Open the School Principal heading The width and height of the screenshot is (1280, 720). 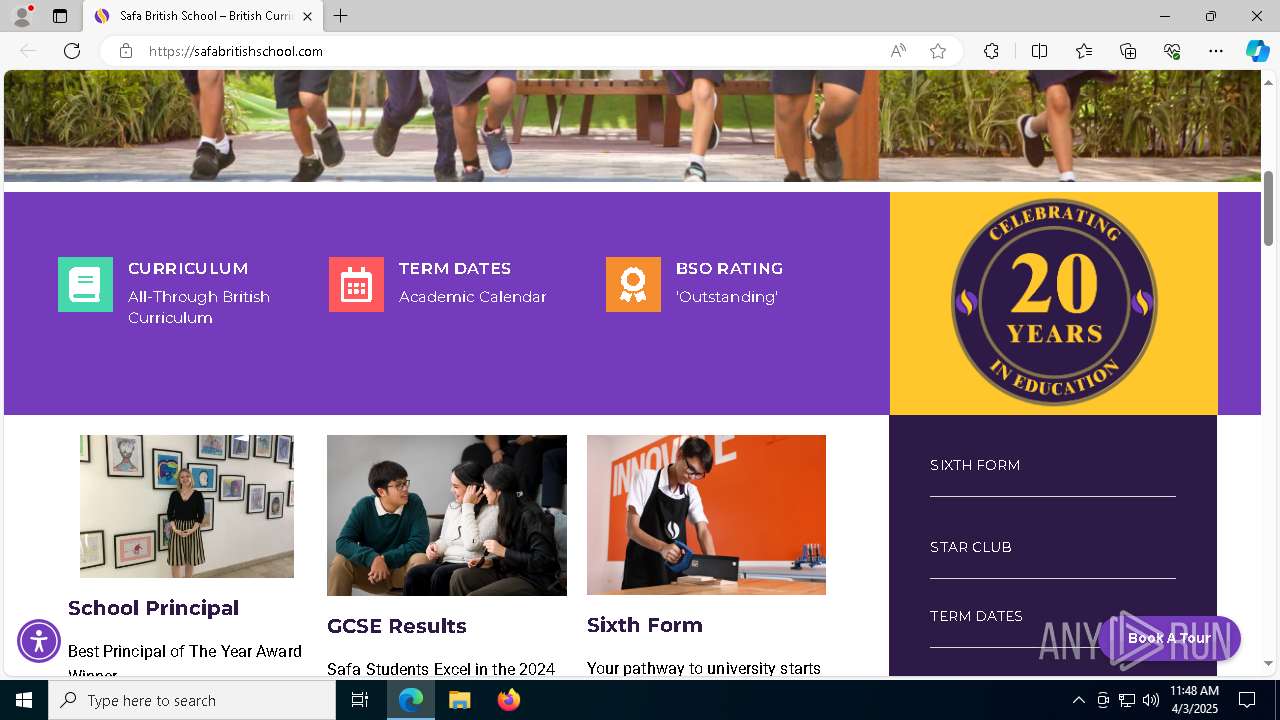(x=153, y=608)
